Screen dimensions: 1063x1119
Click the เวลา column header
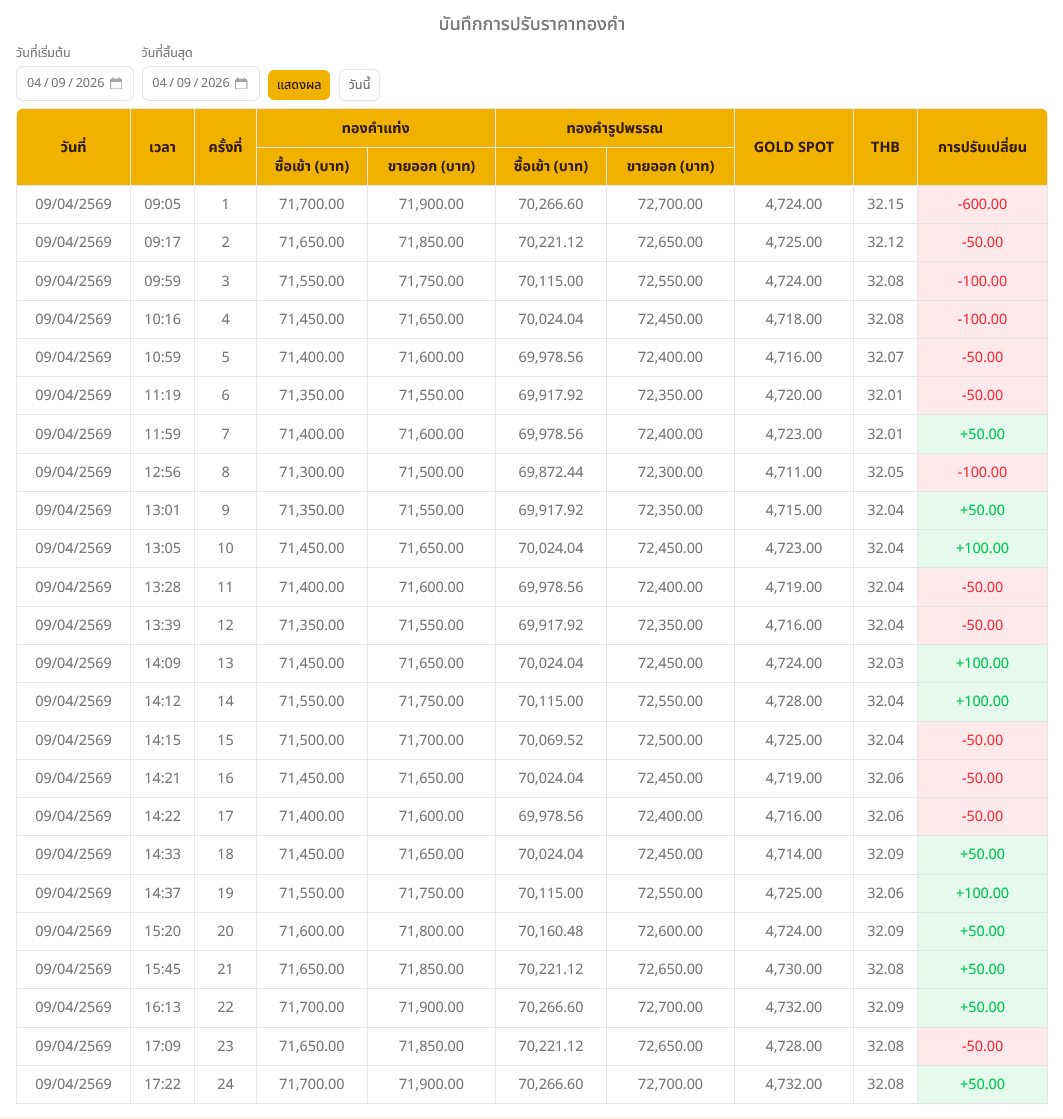pos(162,147)
